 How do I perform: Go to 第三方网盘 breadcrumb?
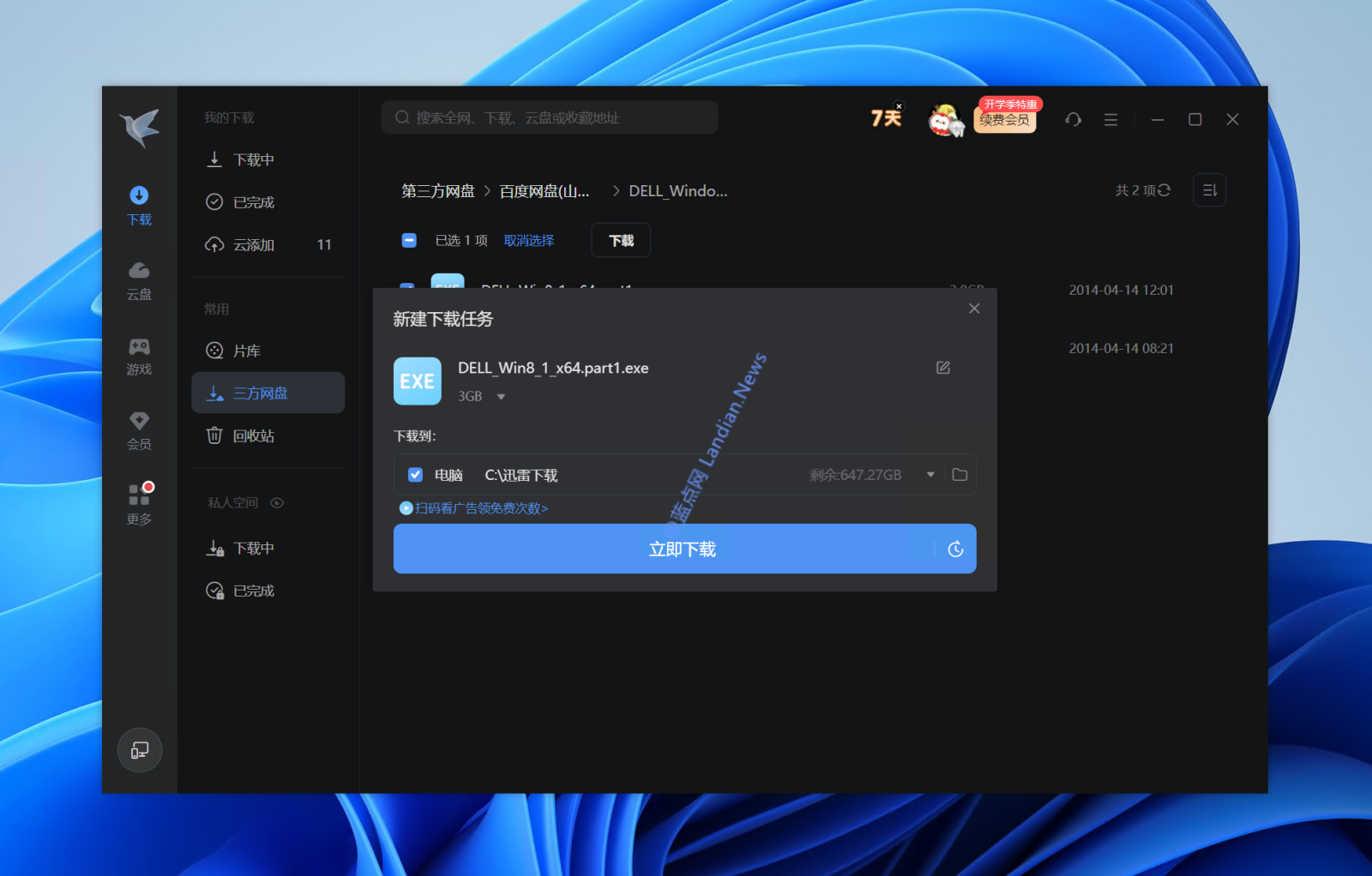[x=438, y=191]
